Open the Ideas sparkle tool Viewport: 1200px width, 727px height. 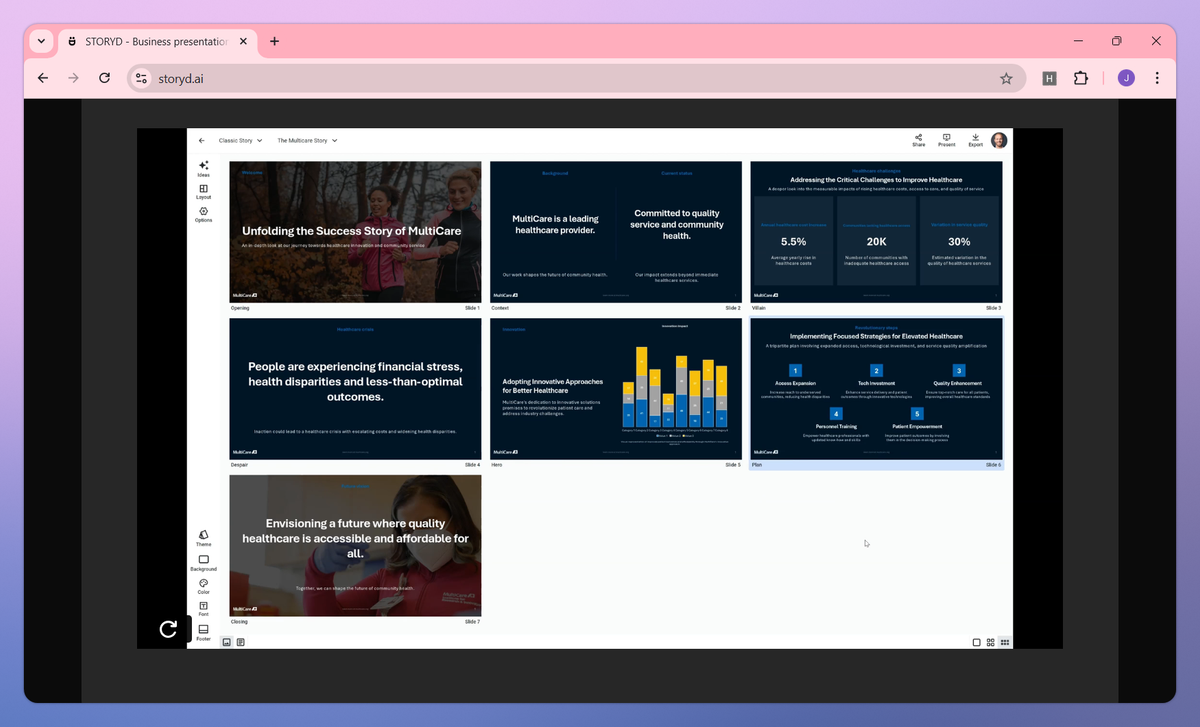[x=203, y=168]
